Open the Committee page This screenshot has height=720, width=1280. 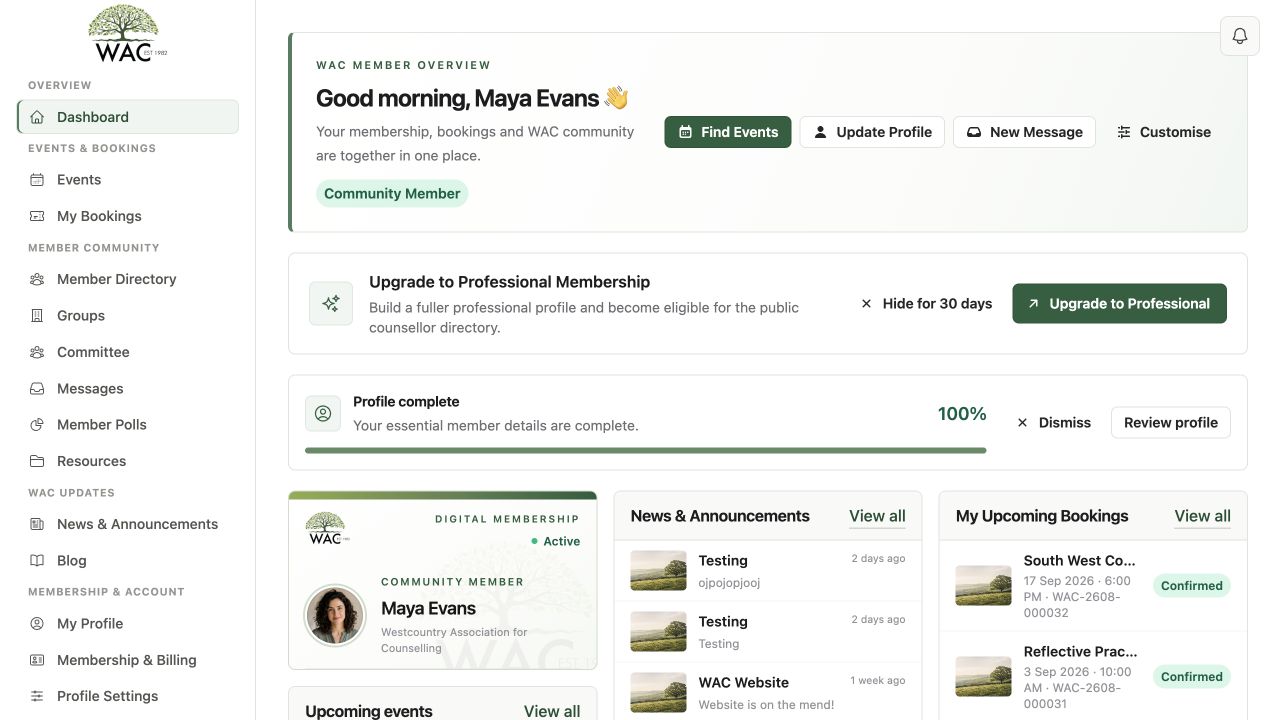128,352
